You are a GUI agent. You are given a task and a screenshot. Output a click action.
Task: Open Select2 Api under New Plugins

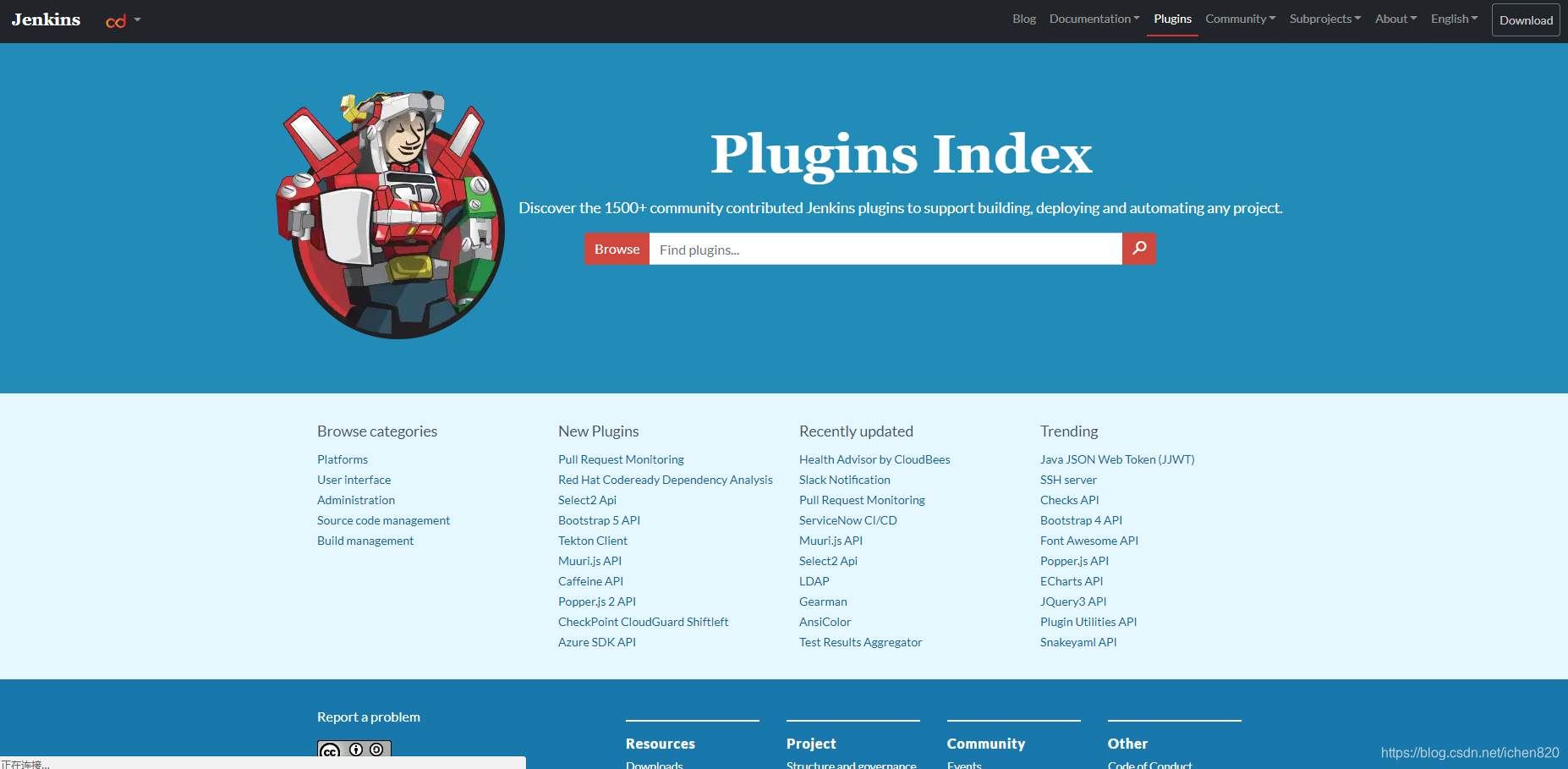(587, 500)
